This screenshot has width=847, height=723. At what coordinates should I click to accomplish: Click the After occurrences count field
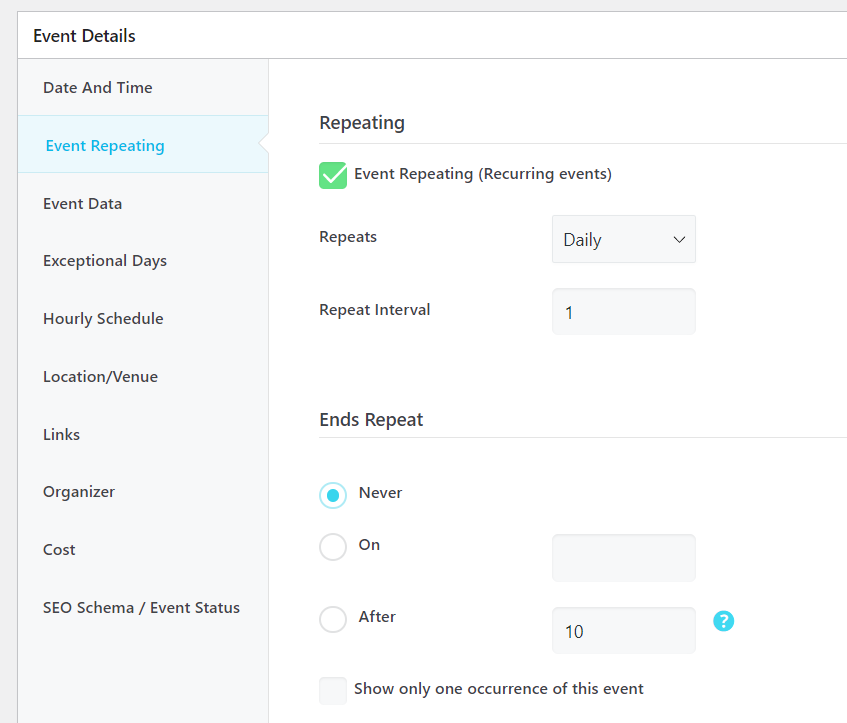click(623, 631)
